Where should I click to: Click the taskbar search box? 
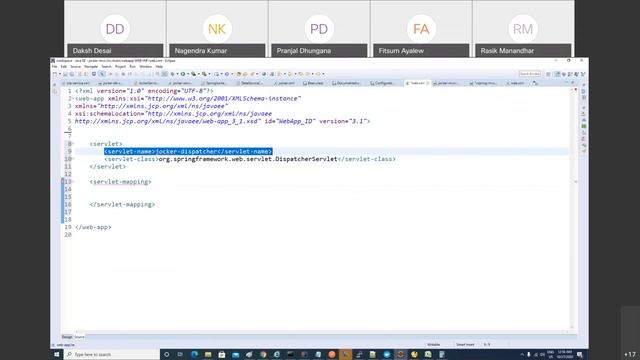click(x=112, y=354)
